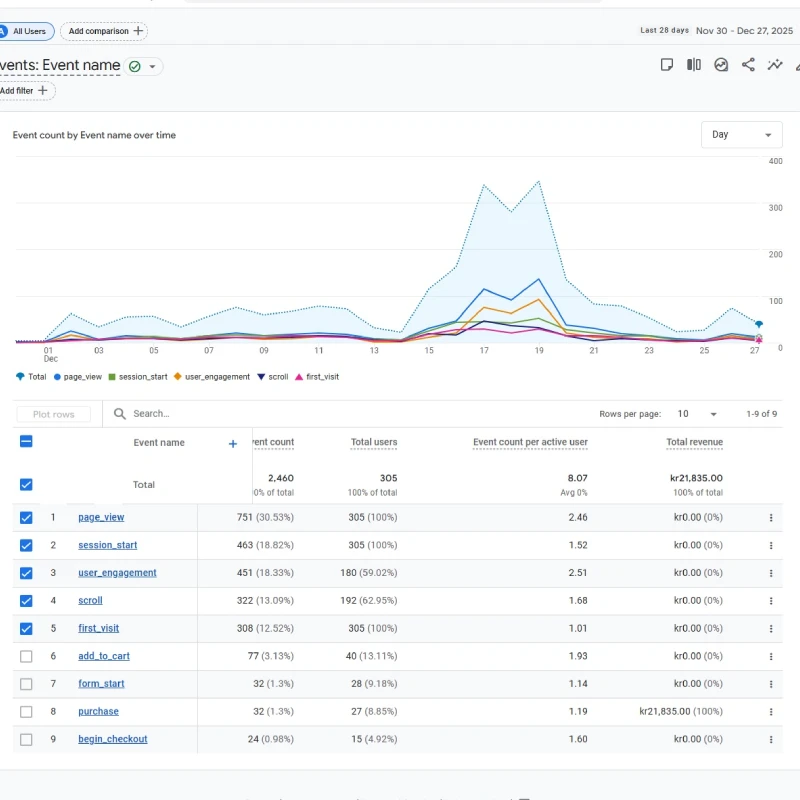
Task: Open the Day granularity dropdown
Action: tap(741, 135)
